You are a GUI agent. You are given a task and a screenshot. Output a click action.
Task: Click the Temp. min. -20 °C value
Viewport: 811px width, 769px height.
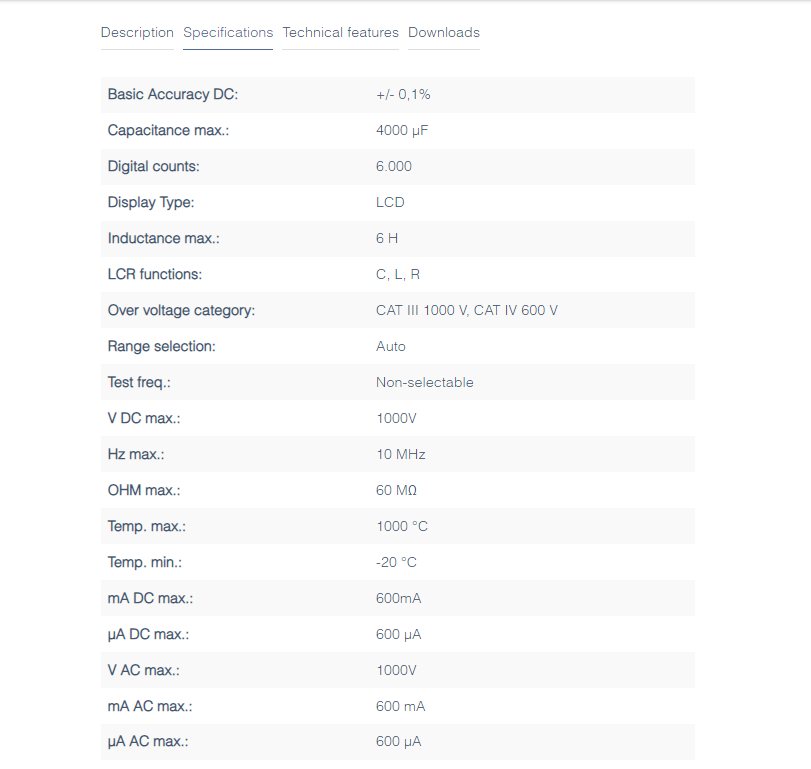[396, 562]
